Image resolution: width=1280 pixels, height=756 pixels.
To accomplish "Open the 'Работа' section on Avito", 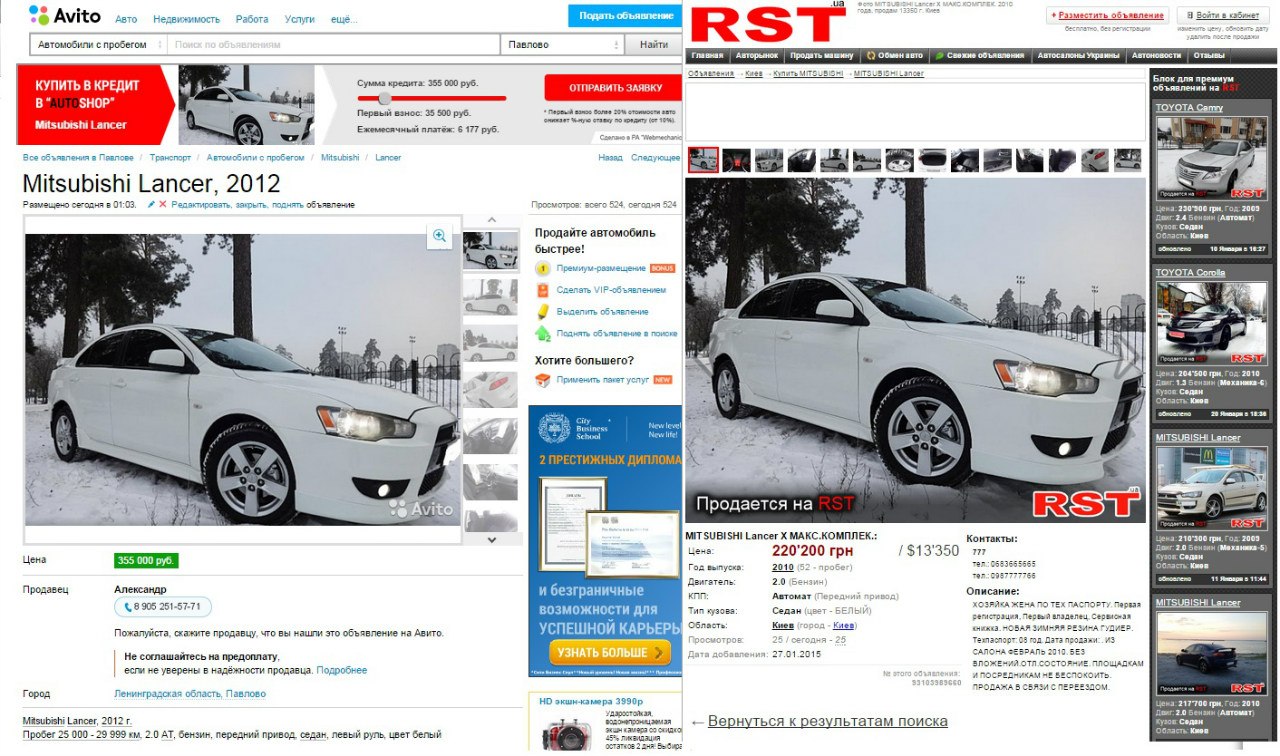I will 252,19.
